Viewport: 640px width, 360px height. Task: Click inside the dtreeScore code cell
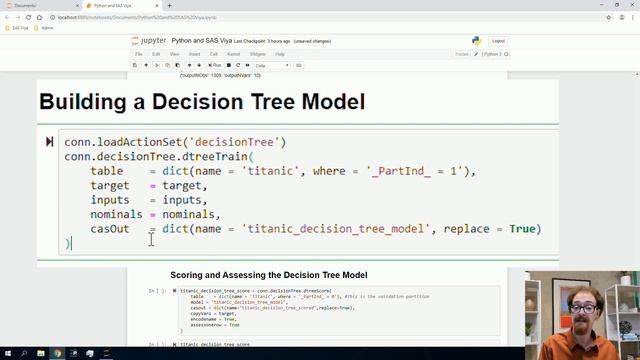click(x=339, y=311)
